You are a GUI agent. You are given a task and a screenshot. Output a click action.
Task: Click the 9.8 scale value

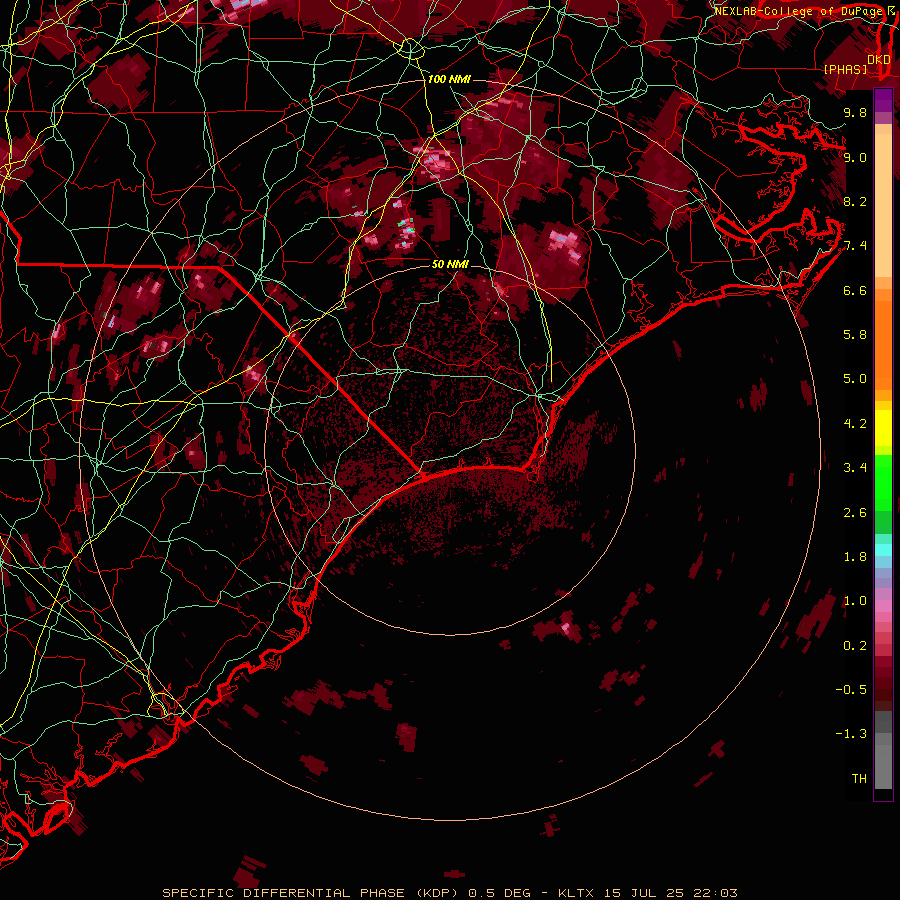pyautogui.click(x=855, y=113)
